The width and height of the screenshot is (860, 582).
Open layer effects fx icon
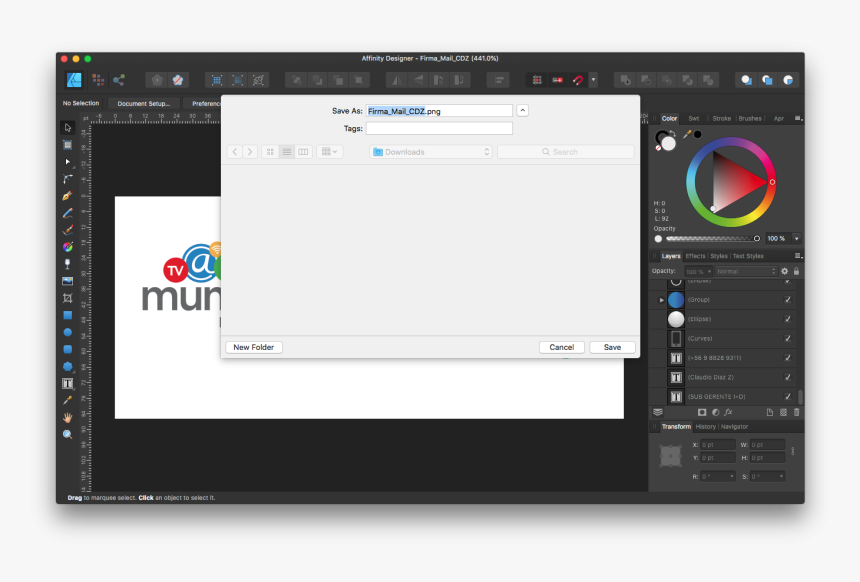(x=728, y=412)
